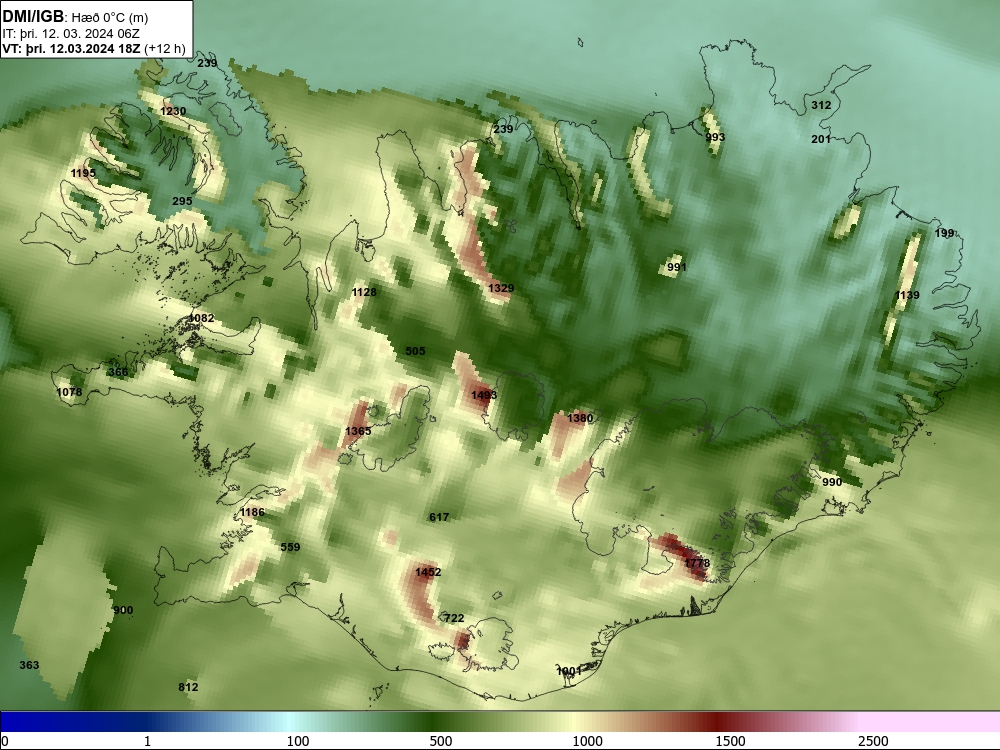1000x750 pixels.
Task: Click the 1186 height value on map
Action: (x=253, y=511)
